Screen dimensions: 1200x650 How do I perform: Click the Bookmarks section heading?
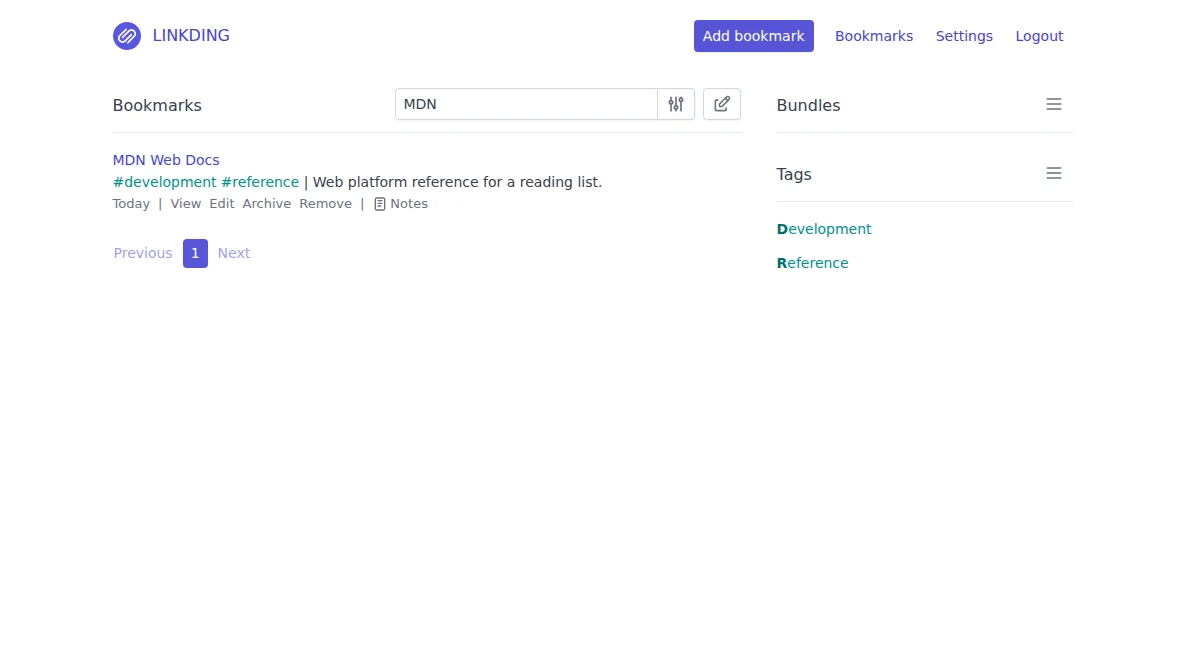click(157, 105)
